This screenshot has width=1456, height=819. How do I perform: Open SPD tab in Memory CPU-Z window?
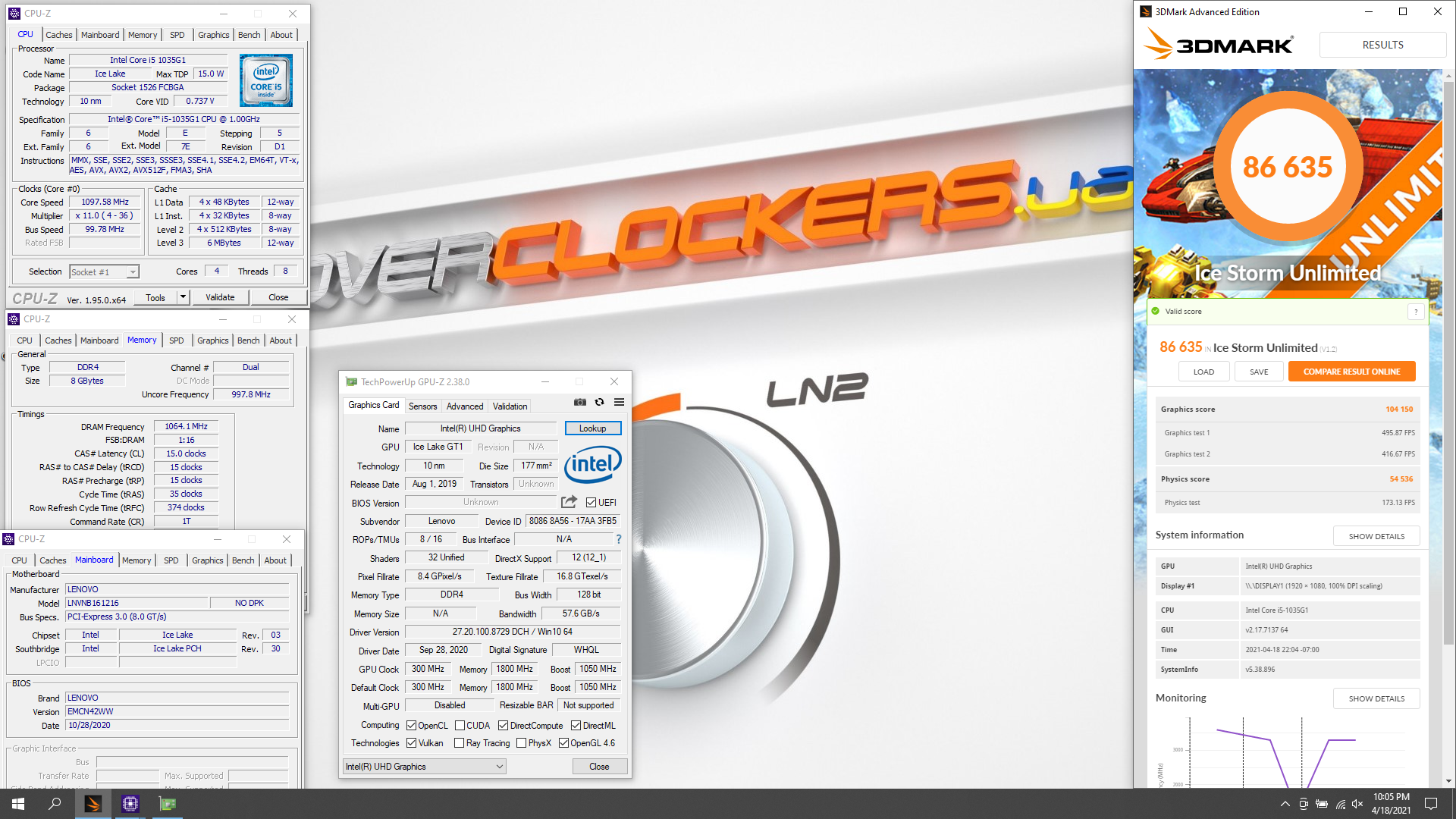[x=176, y=340]
